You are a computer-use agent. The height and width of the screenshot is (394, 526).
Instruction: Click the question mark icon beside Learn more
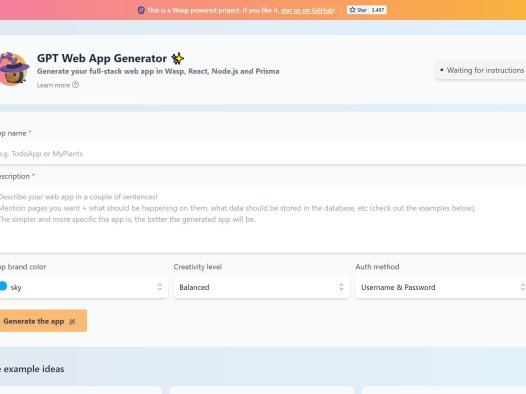(75, 85)
